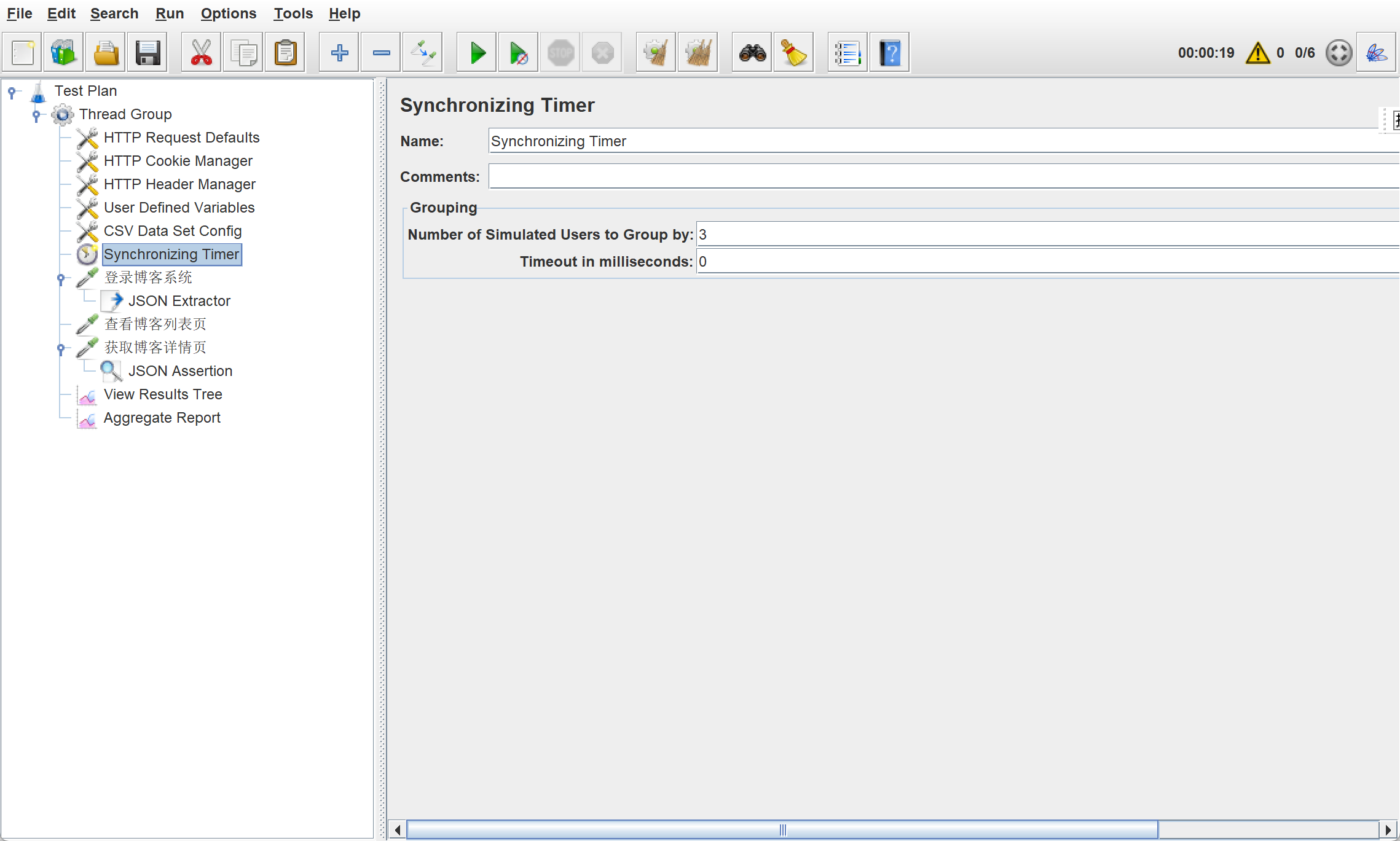Click the Toggle expand/collapse arrows icon

tap(423, 53)
